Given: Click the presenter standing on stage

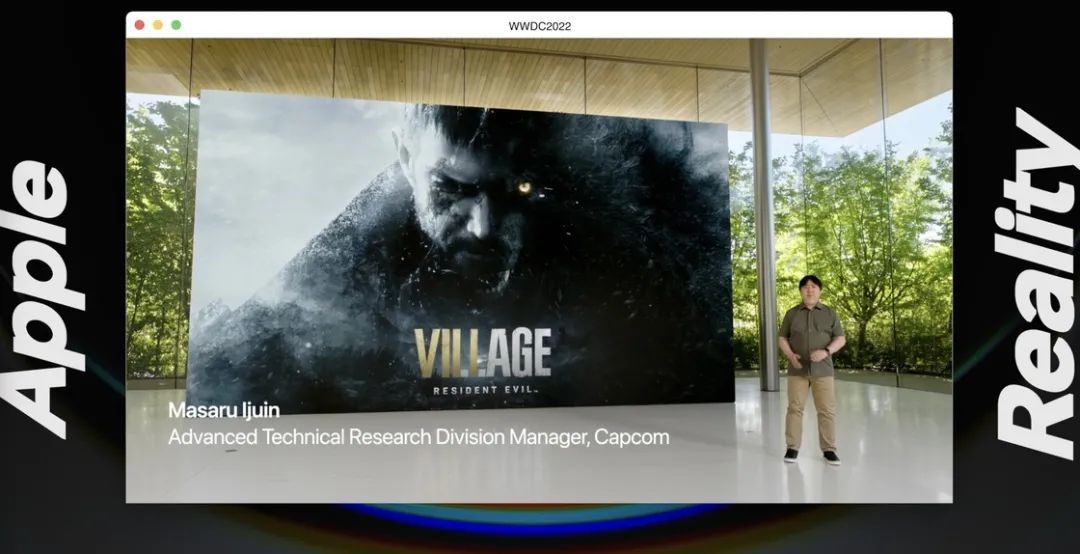Looking at the screenshot, I should tap(811, 369).
